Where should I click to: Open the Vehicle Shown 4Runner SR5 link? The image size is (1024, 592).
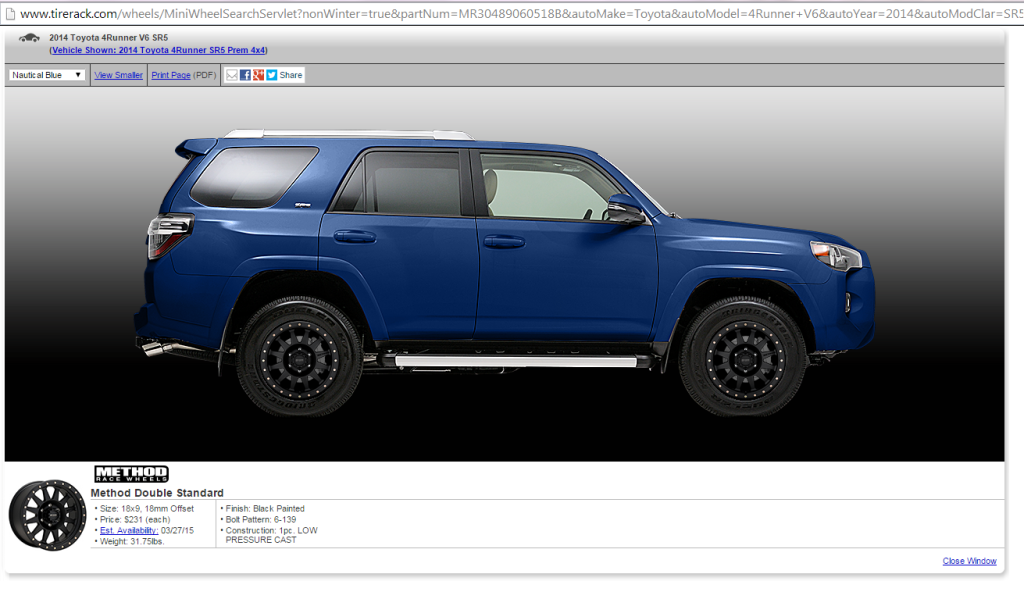158,50
